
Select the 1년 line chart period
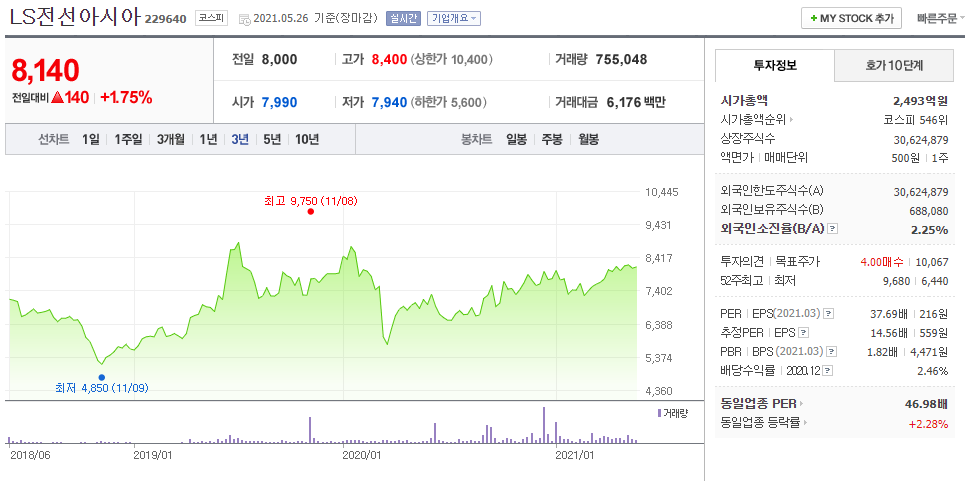click(208, 140)
